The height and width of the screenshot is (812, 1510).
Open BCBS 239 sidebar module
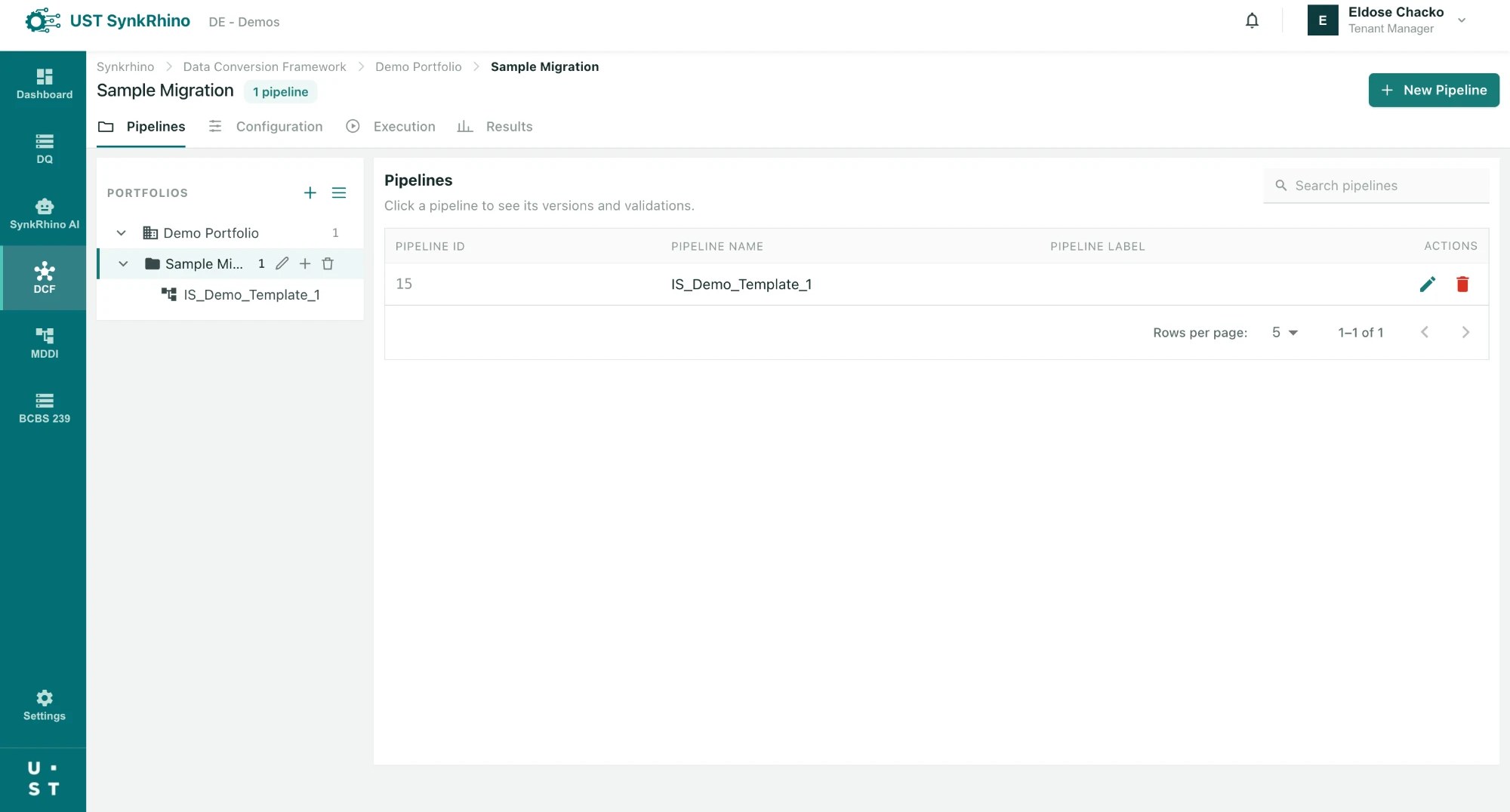(44, 408)
